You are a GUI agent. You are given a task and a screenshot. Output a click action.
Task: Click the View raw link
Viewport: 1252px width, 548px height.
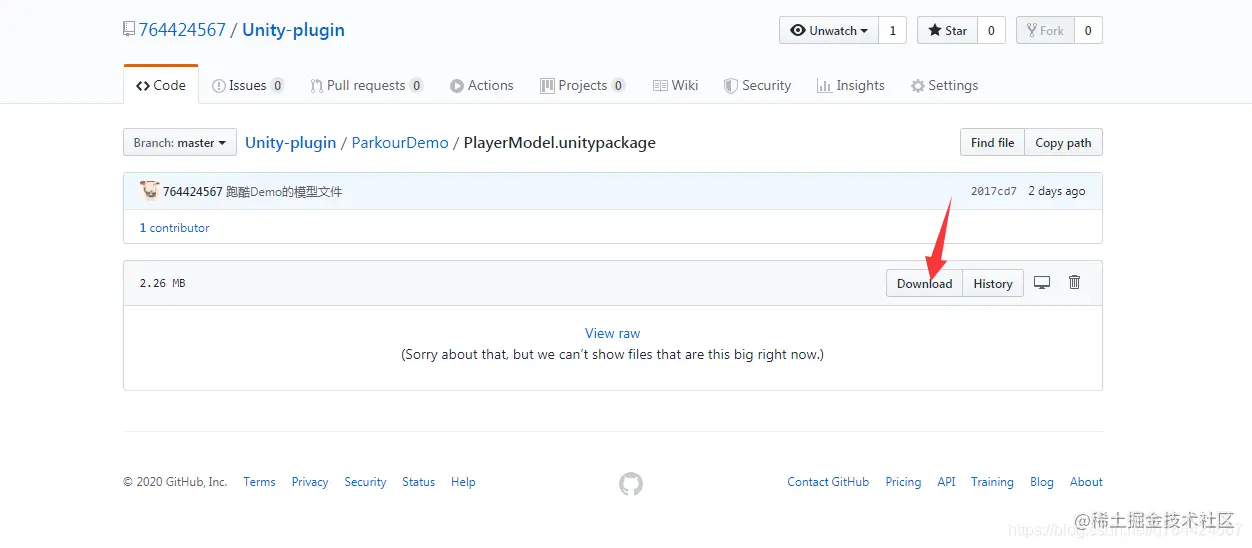[x=613, y=333]
